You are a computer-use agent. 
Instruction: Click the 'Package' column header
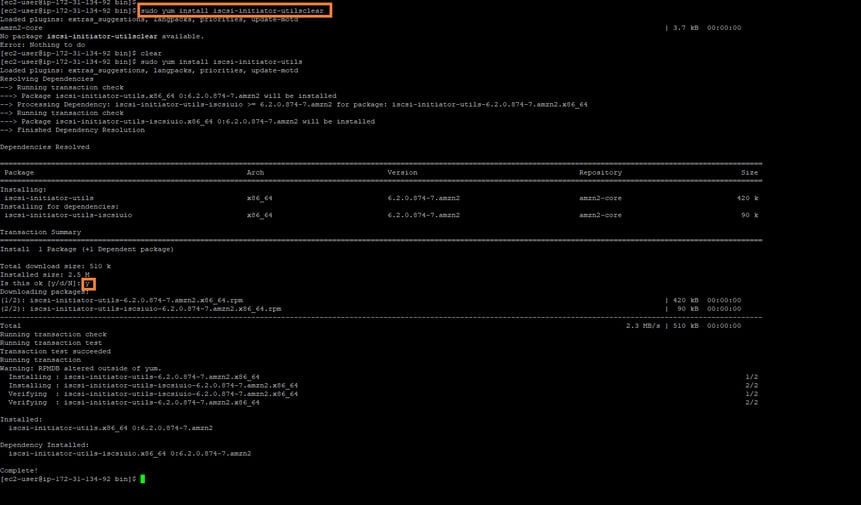click(19, 172)
